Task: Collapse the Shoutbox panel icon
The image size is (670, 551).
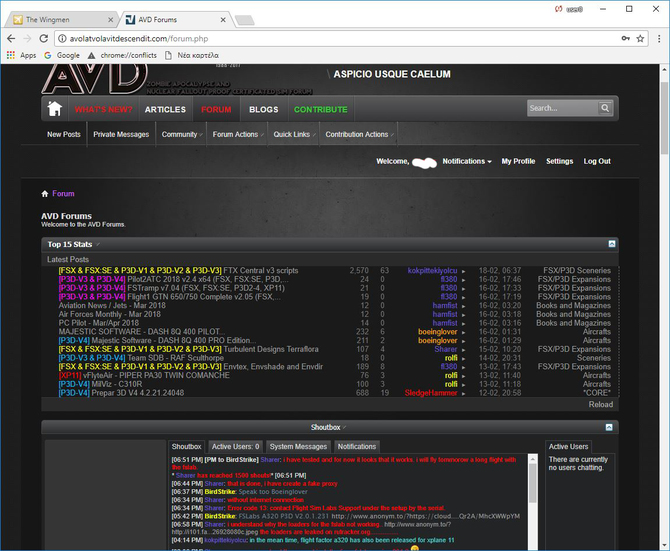Action: pyautogui.click(x=609, y=427)
